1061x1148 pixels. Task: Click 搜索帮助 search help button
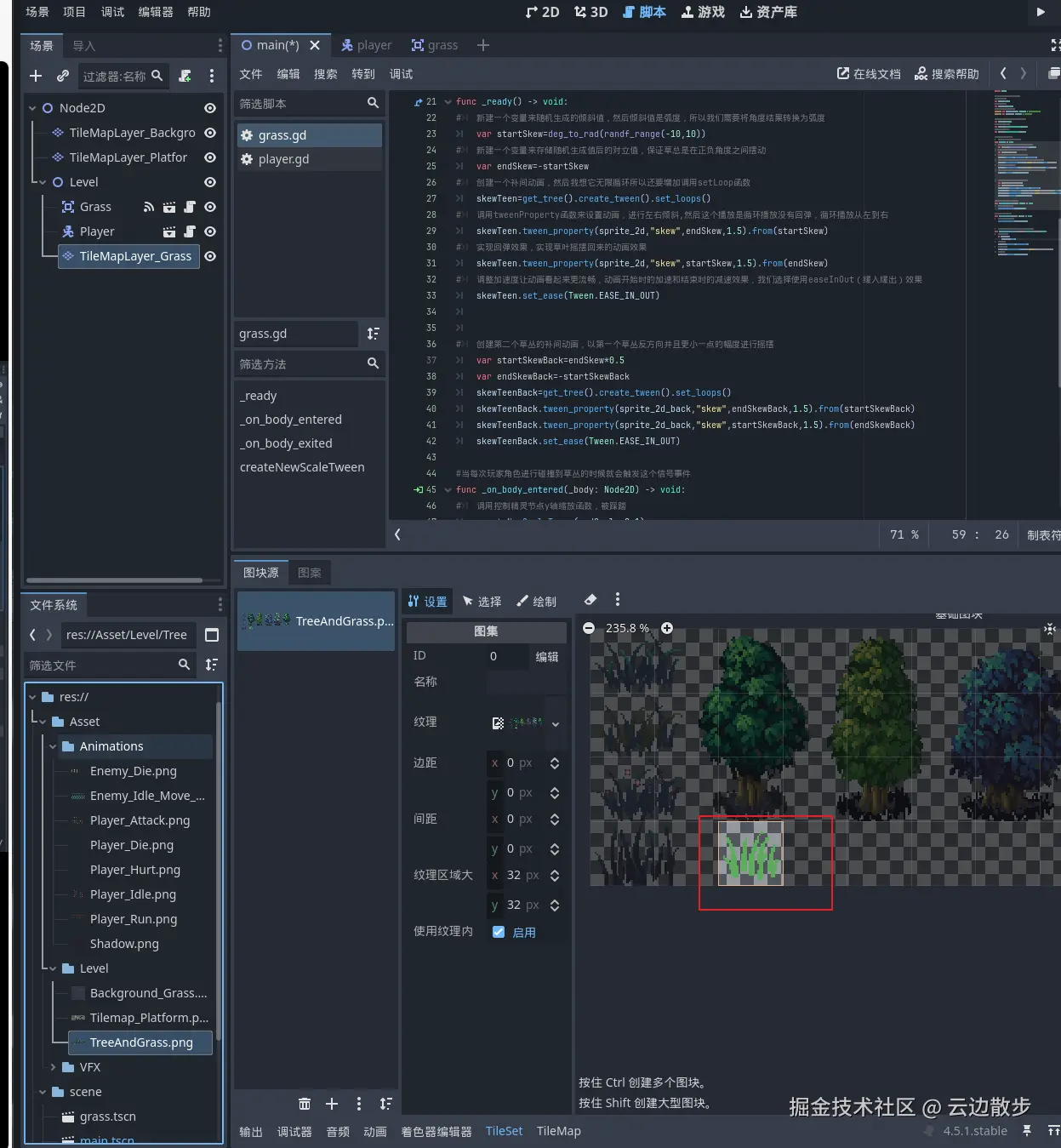point(947,74)
